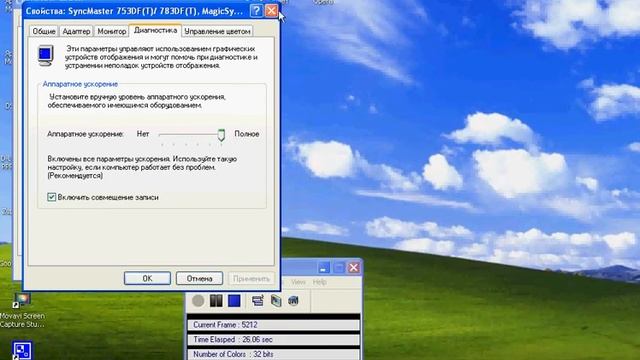Switch to the Адаптер tab
This screenshot has width=640, height=360.
[x=76, y=31]
